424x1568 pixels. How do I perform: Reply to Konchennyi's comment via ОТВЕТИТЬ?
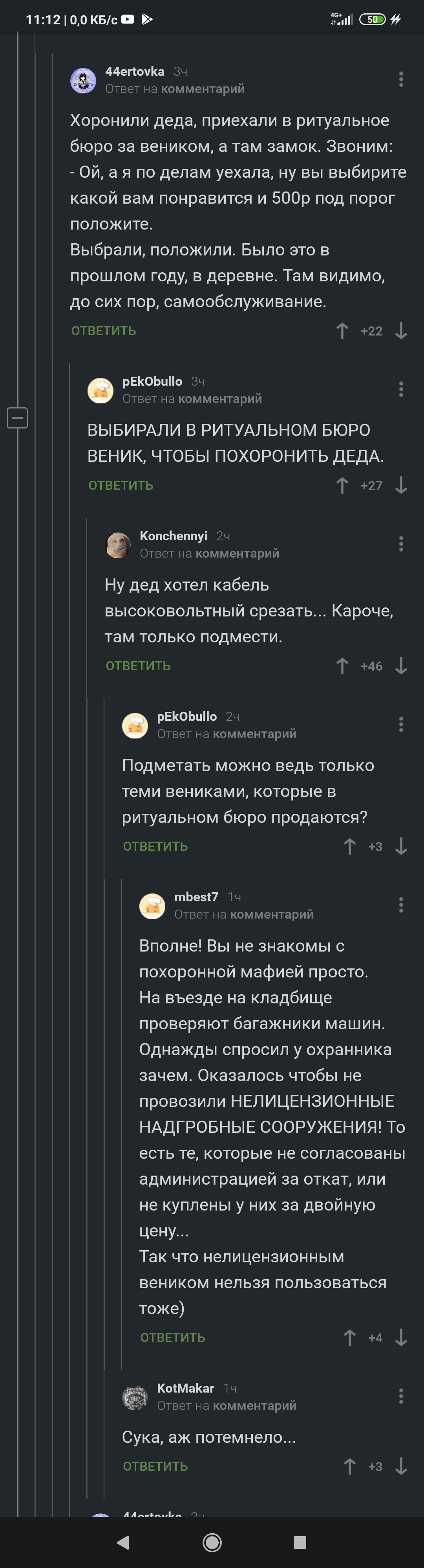pos(138,665)
